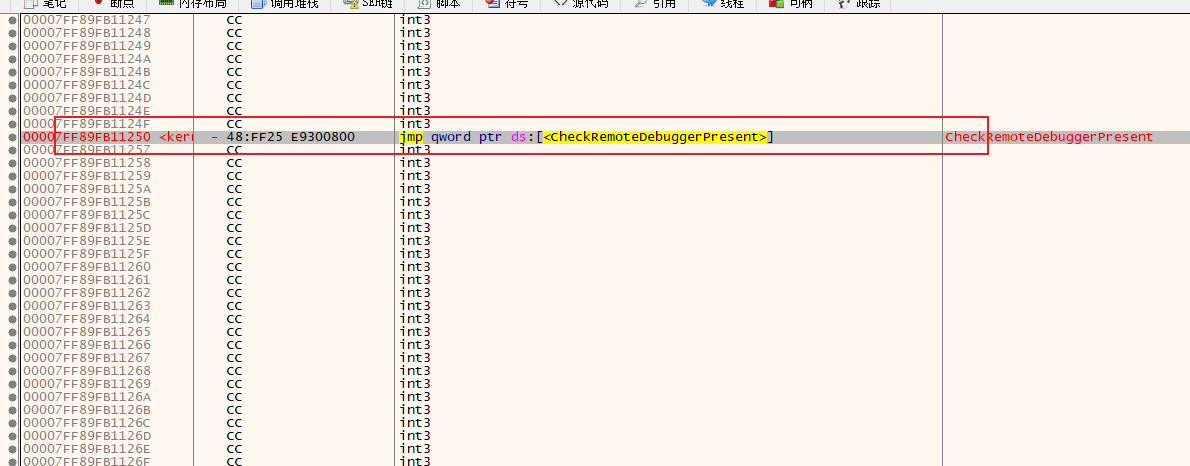Toggle breakpoint bullet at address 00007FF89FB11247
1190x466 pixels.
(12, 20)
